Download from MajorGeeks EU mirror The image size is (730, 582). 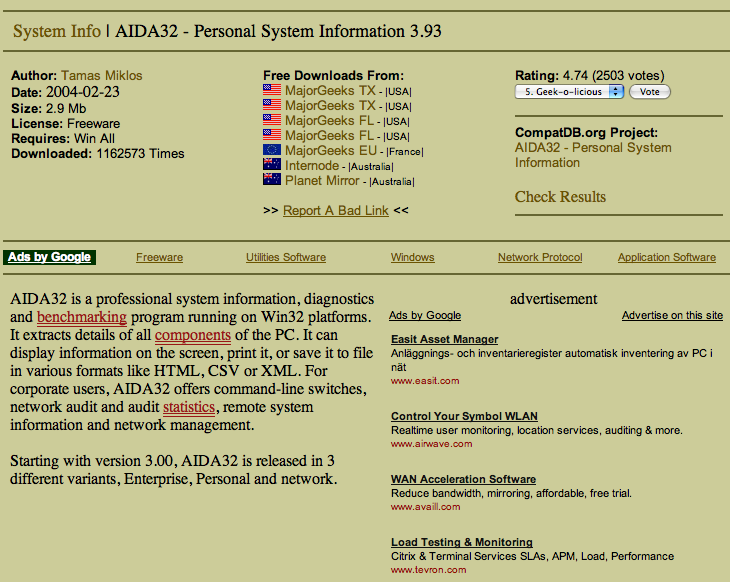point(331,150)
